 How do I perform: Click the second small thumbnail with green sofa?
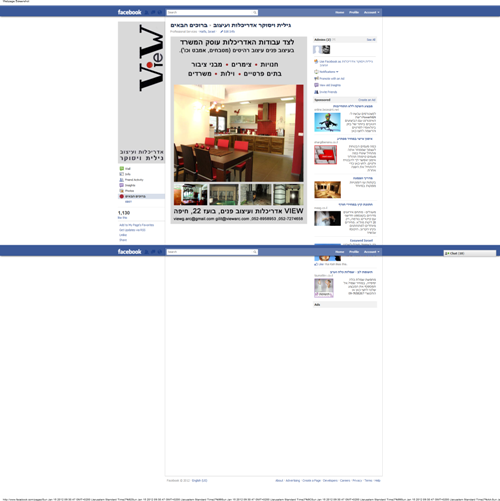point(224,194)
